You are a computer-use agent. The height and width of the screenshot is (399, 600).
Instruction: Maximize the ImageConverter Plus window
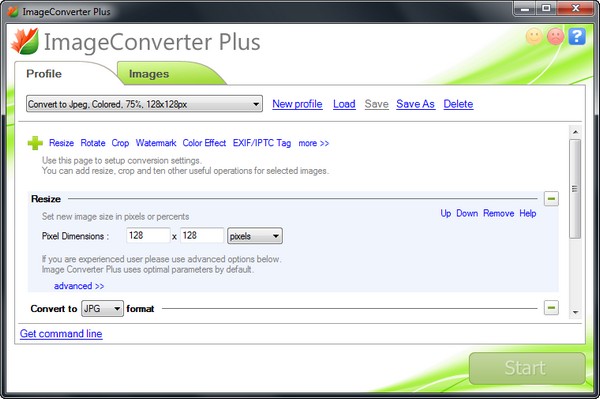[546, 8]
